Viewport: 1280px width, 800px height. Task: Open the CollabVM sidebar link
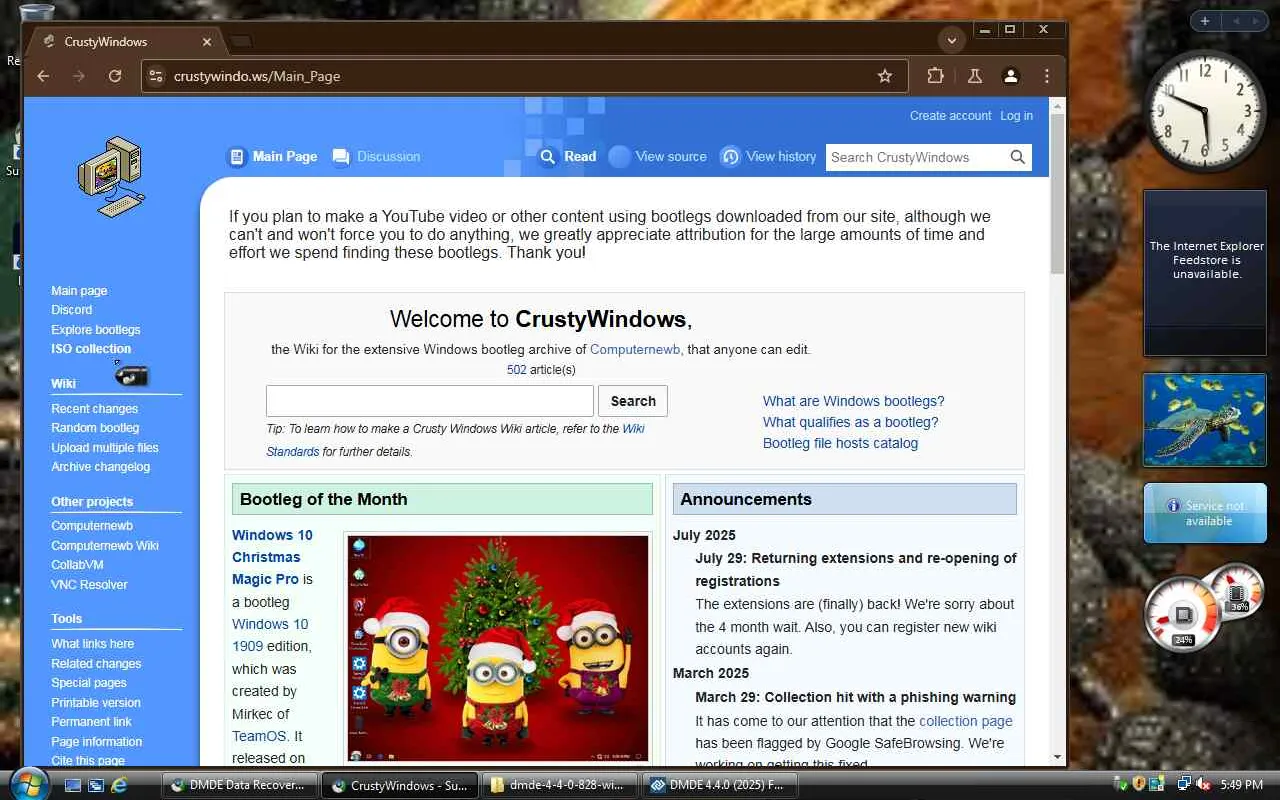tap(78, 565)
